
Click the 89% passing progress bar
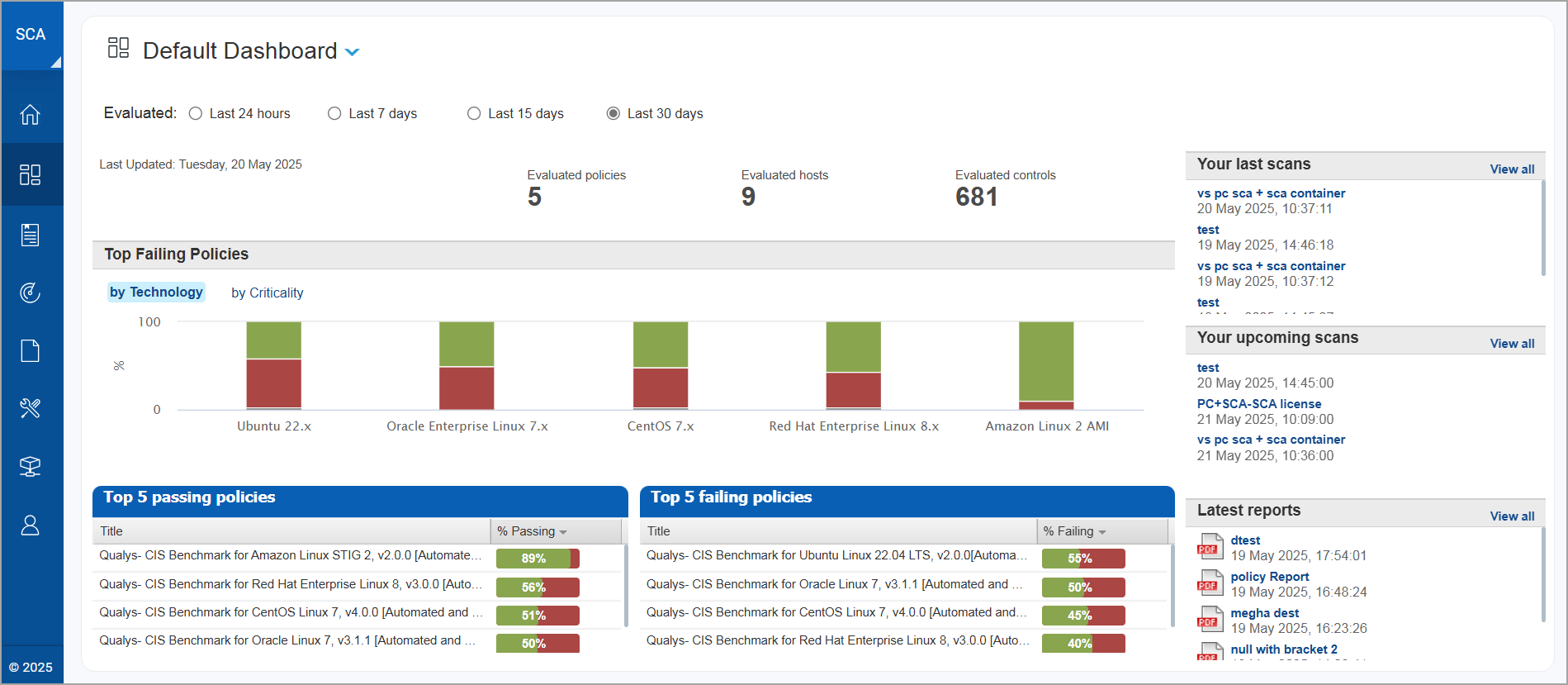538,559
